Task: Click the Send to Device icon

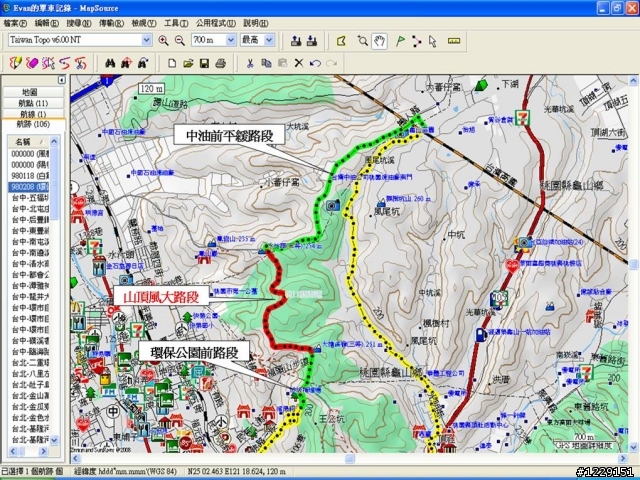Action: (296, 40)
